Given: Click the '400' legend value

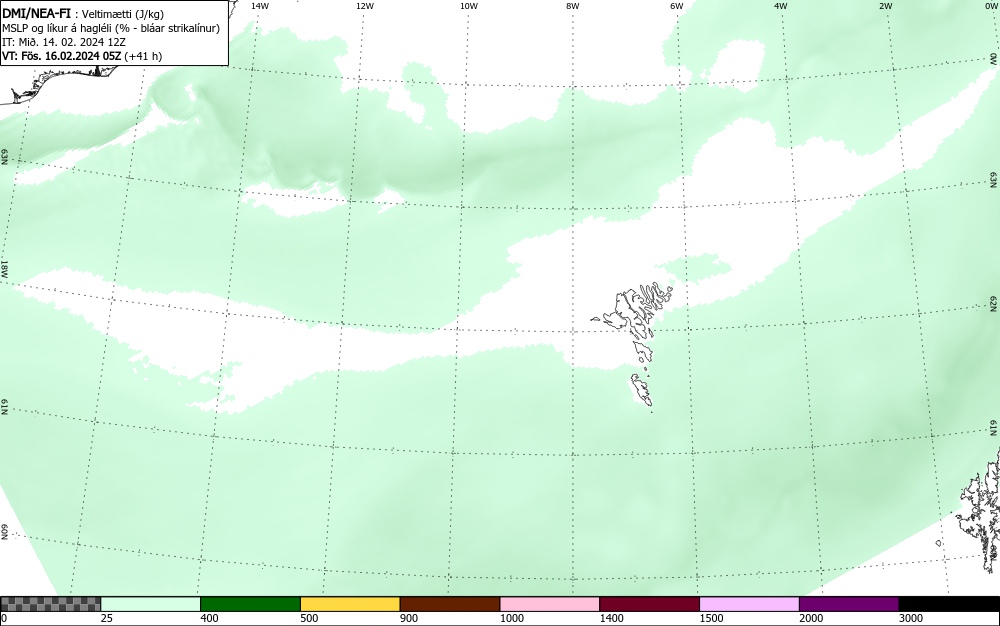Looking at the screenshot, I should point(209,618).
